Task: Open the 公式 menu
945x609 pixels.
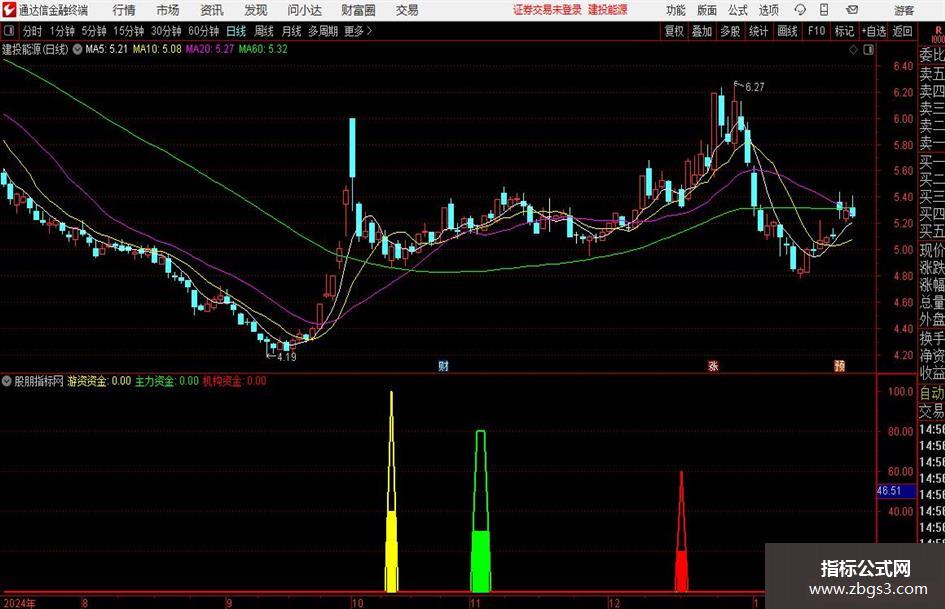Action: [x=738, y=10]
